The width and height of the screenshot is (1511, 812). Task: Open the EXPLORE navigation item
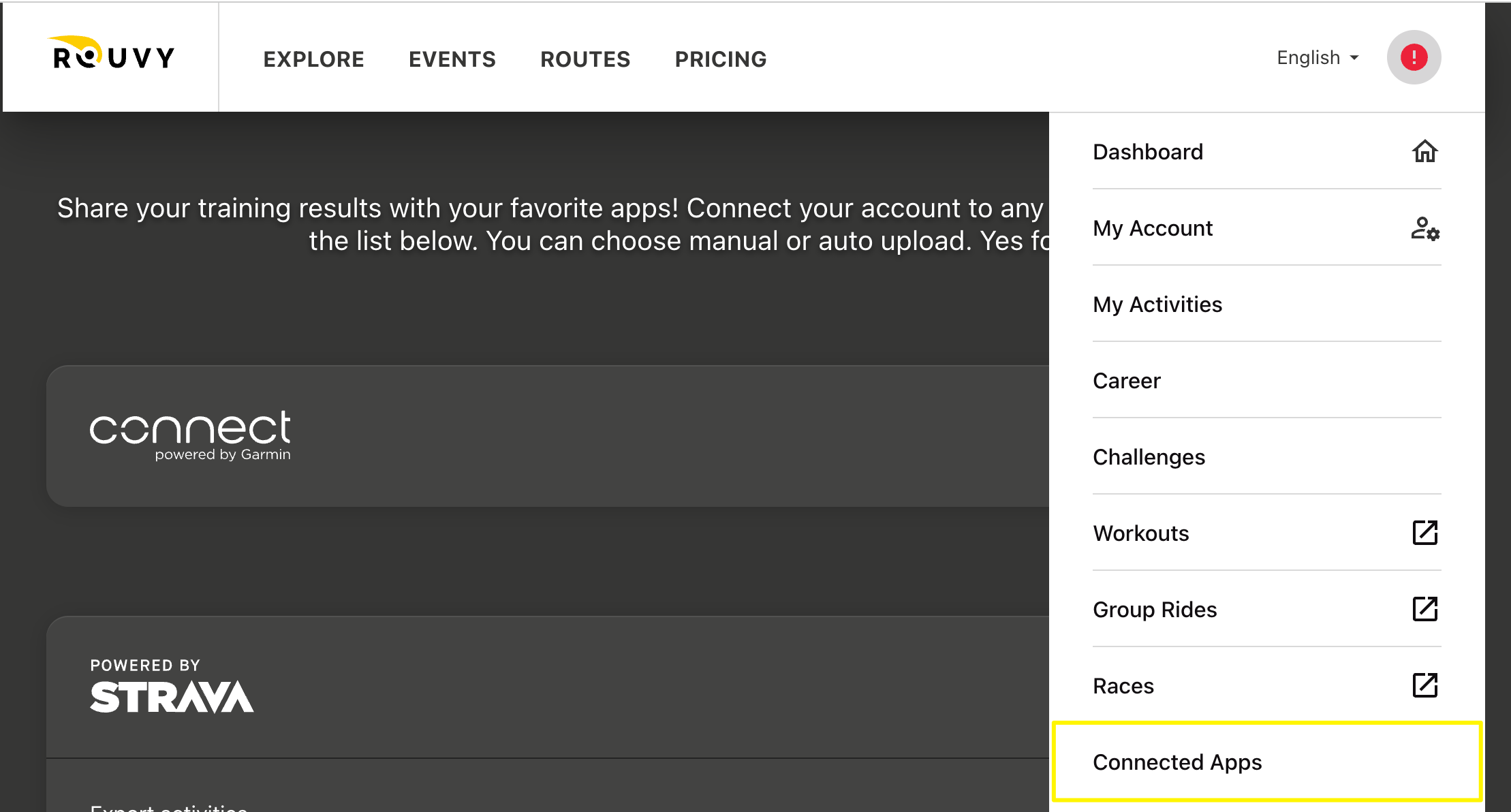(313, 59)
